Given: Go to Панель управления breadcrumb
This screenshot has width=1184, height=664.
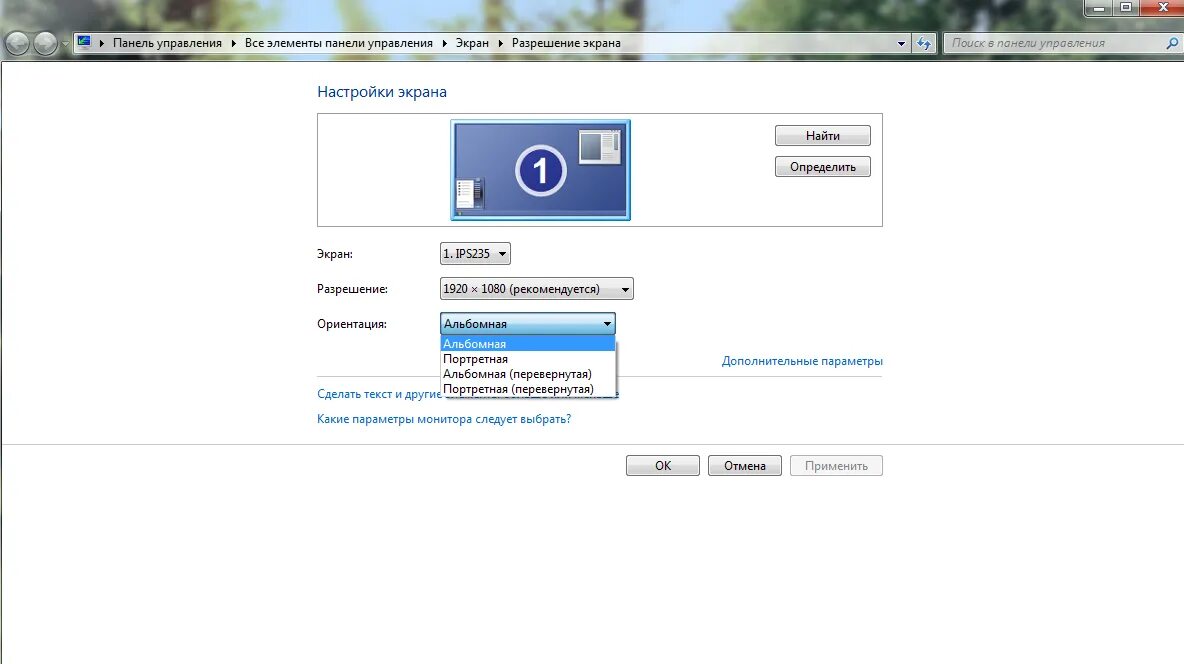Looking at the screenshot, I should pos(168,43).
